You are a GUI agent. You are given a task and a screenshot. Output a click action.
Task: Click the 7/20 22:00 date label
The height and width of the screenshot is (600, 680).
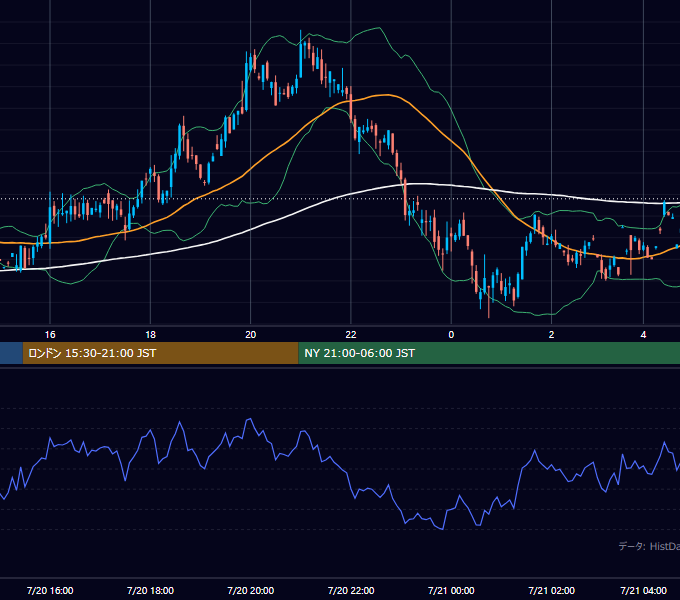[x=351, y=590]
